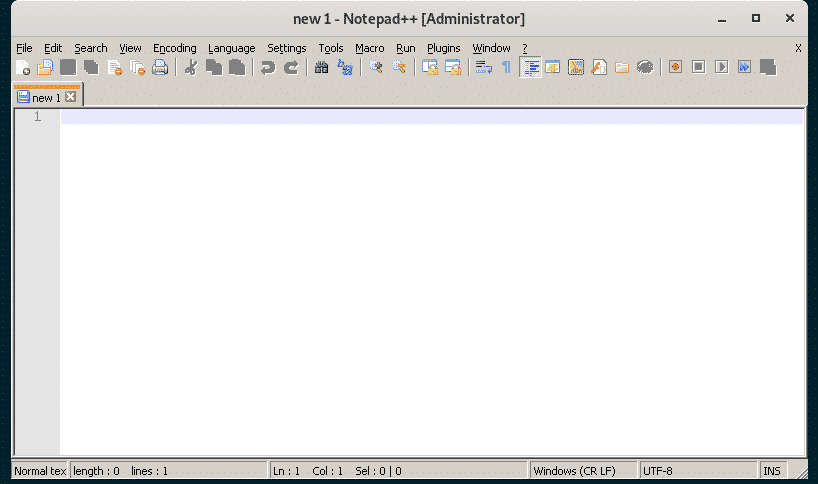Click Run a Macro Multiple Times icon
Screen dimensions: 818x484
click(x=744, y=67)
